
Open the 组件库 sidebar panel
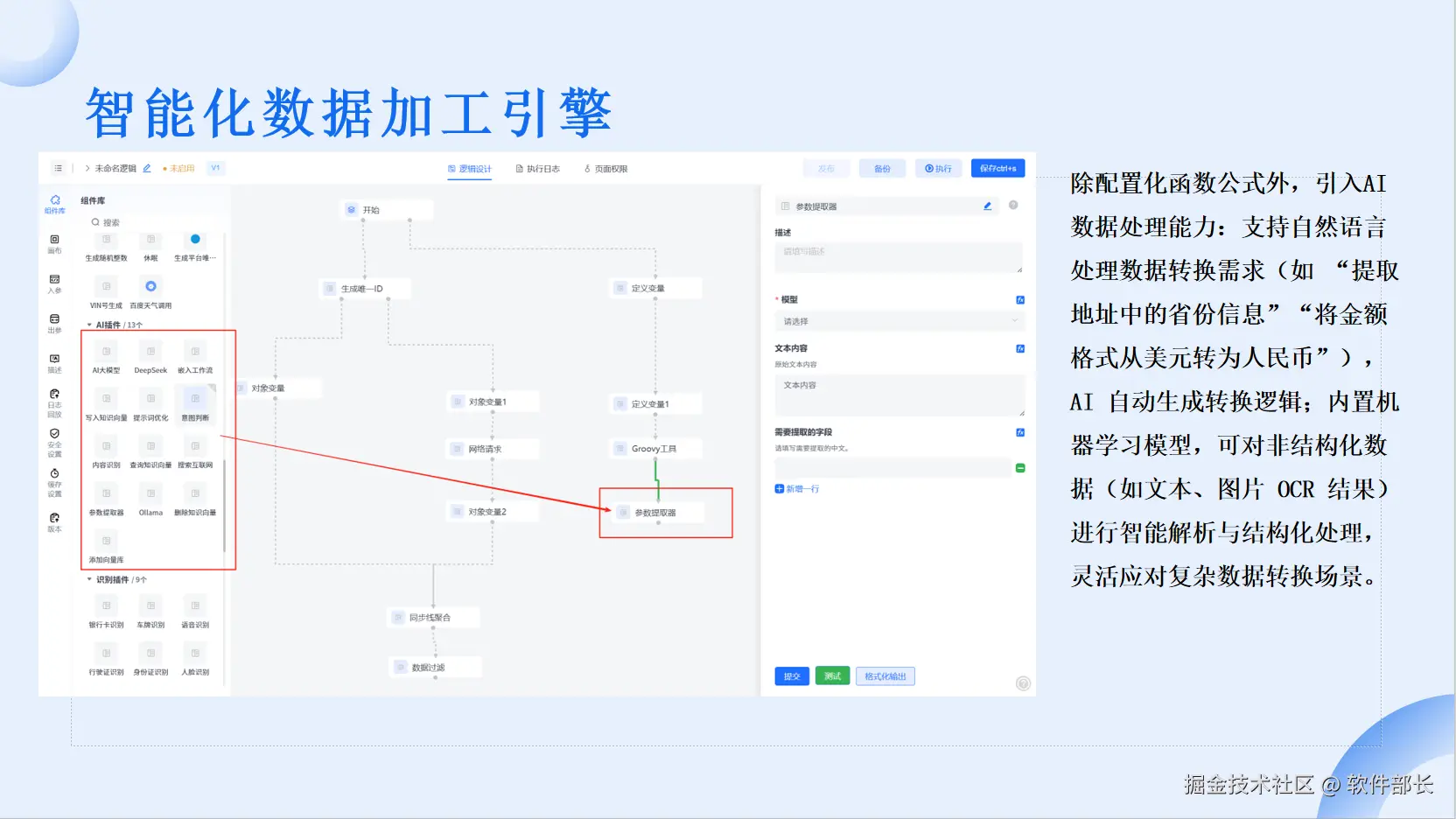click(x=55, y=204)
